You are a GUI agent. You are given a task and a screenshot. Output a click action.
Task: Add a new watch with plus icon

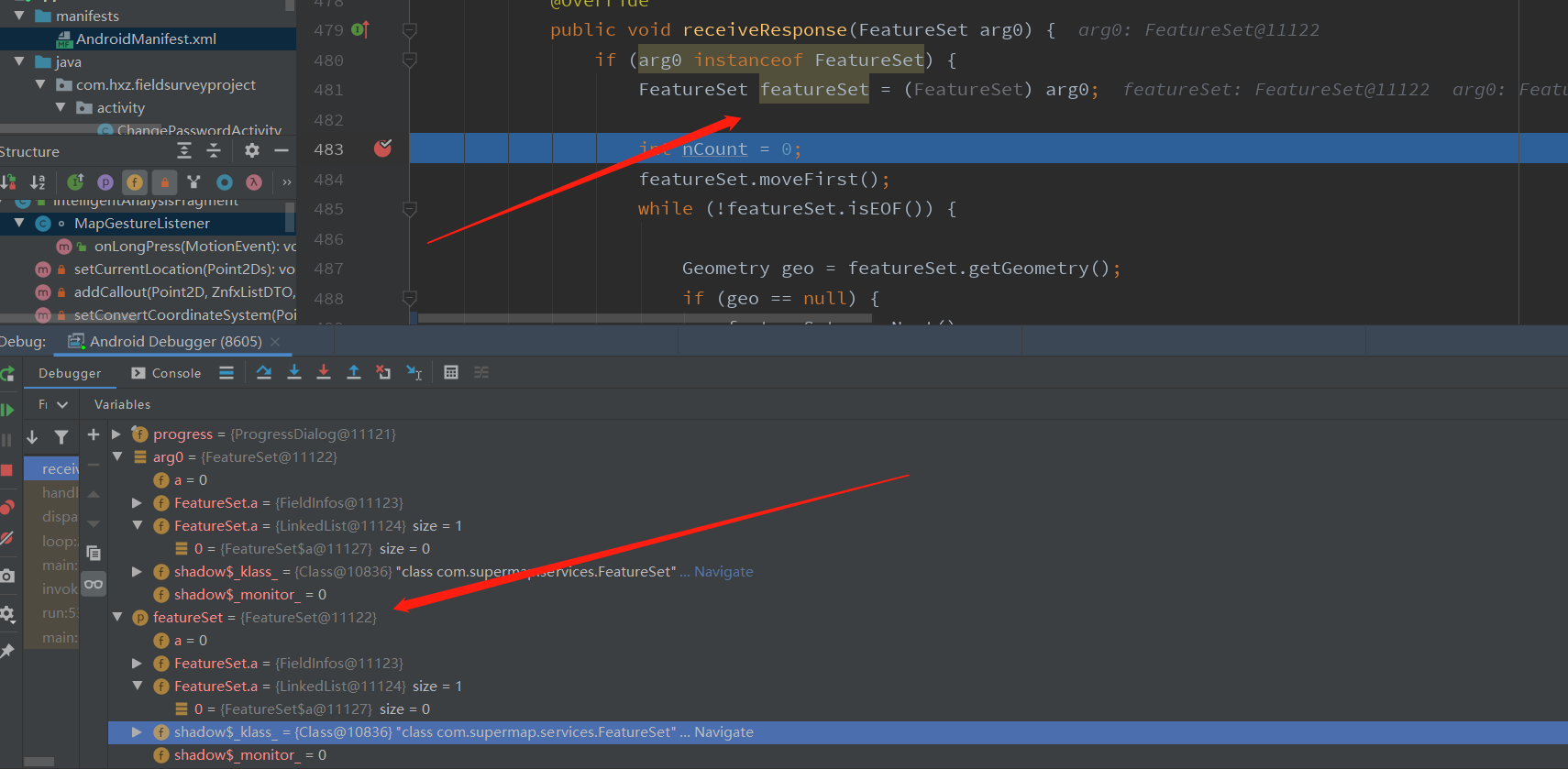94,434
